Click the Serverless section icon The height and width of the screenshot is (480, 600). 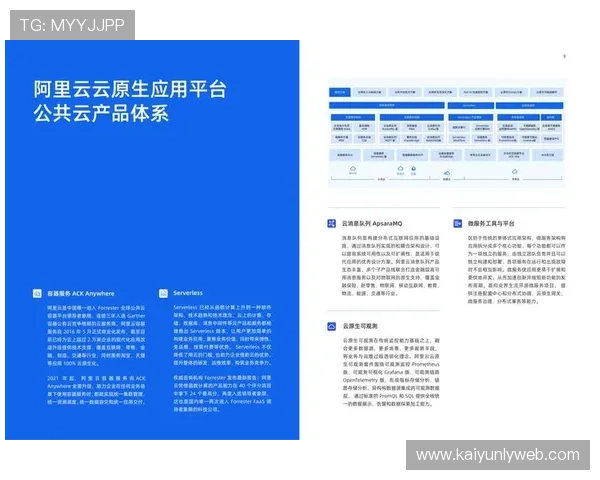163,293
